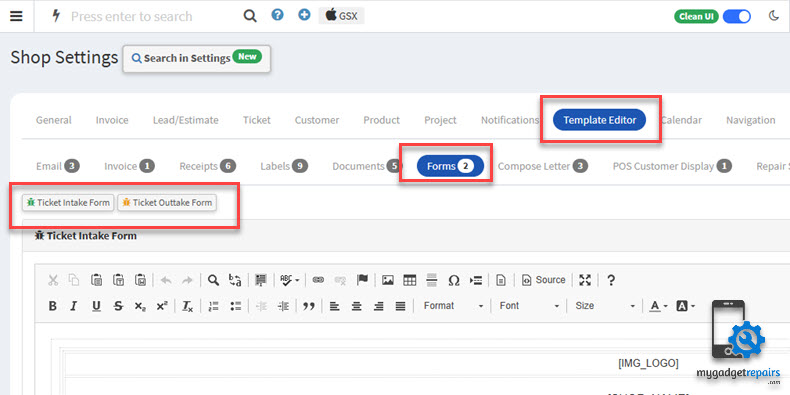Select the Documents templates sub-tab
The image size is (790, 395).
click(x=367, y=166)
